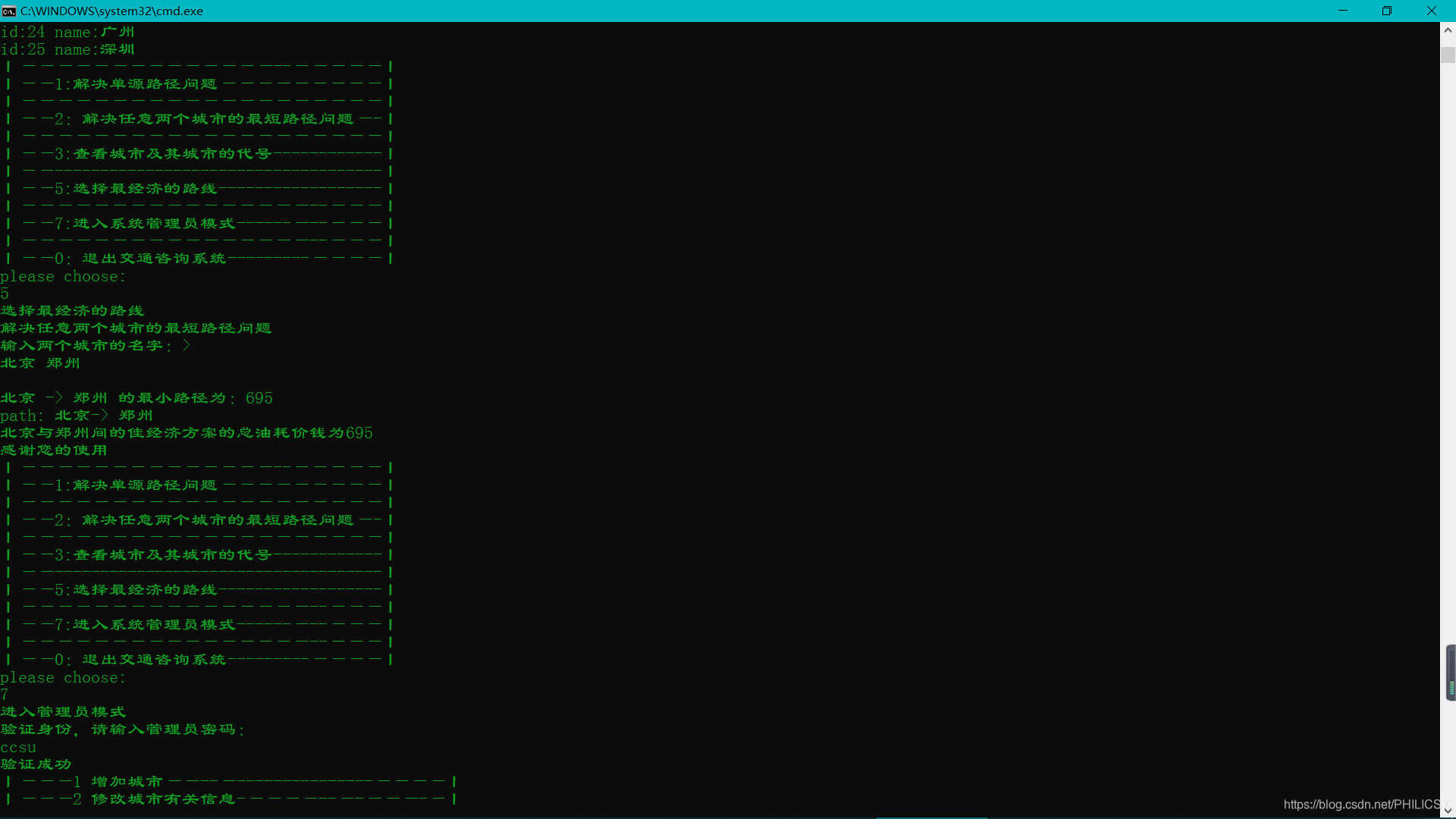Minimize the cmd.exe window

click(1343, 11)
